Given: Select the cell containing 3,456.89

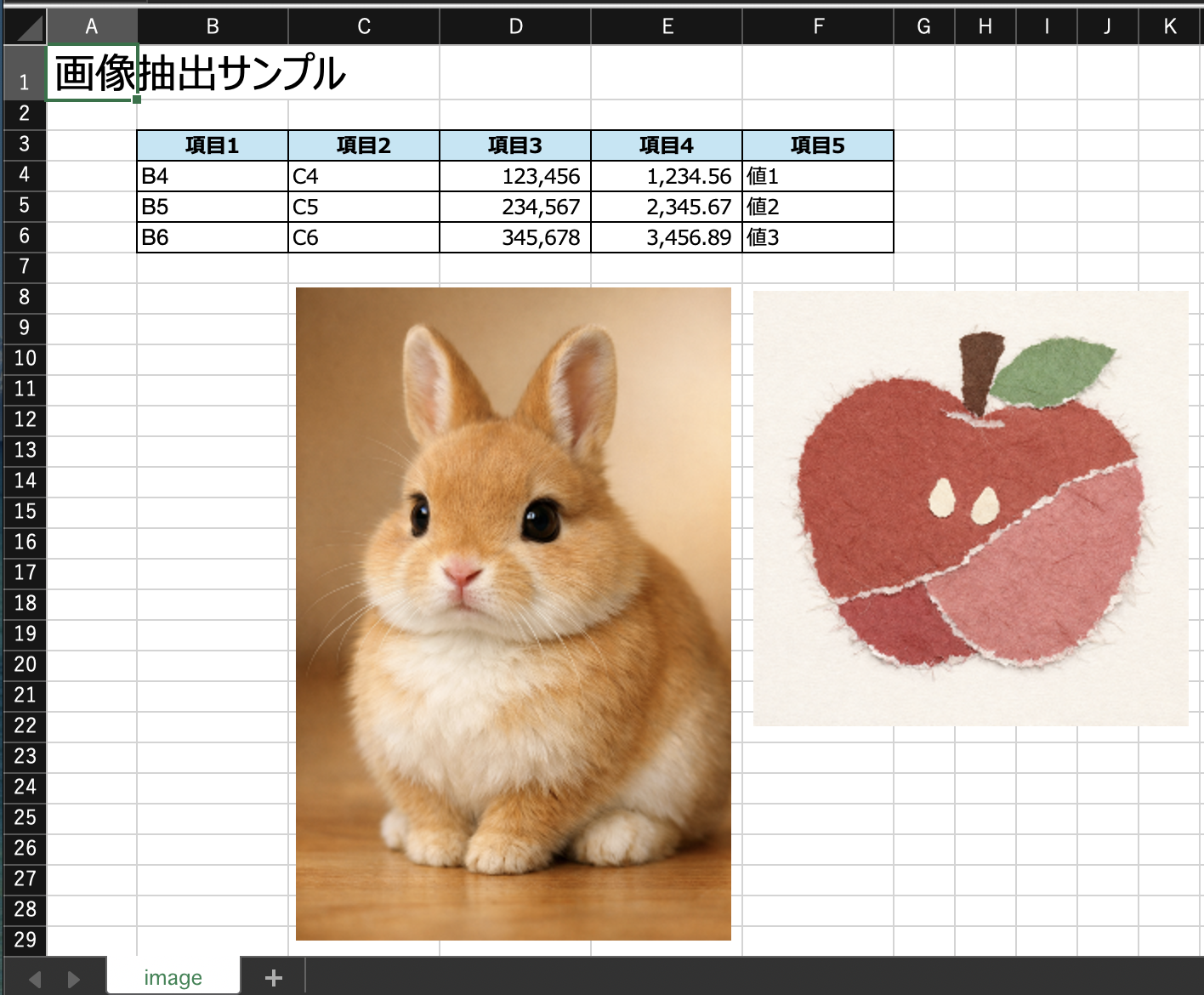Looking at the screenshot, I should point(666,236).
